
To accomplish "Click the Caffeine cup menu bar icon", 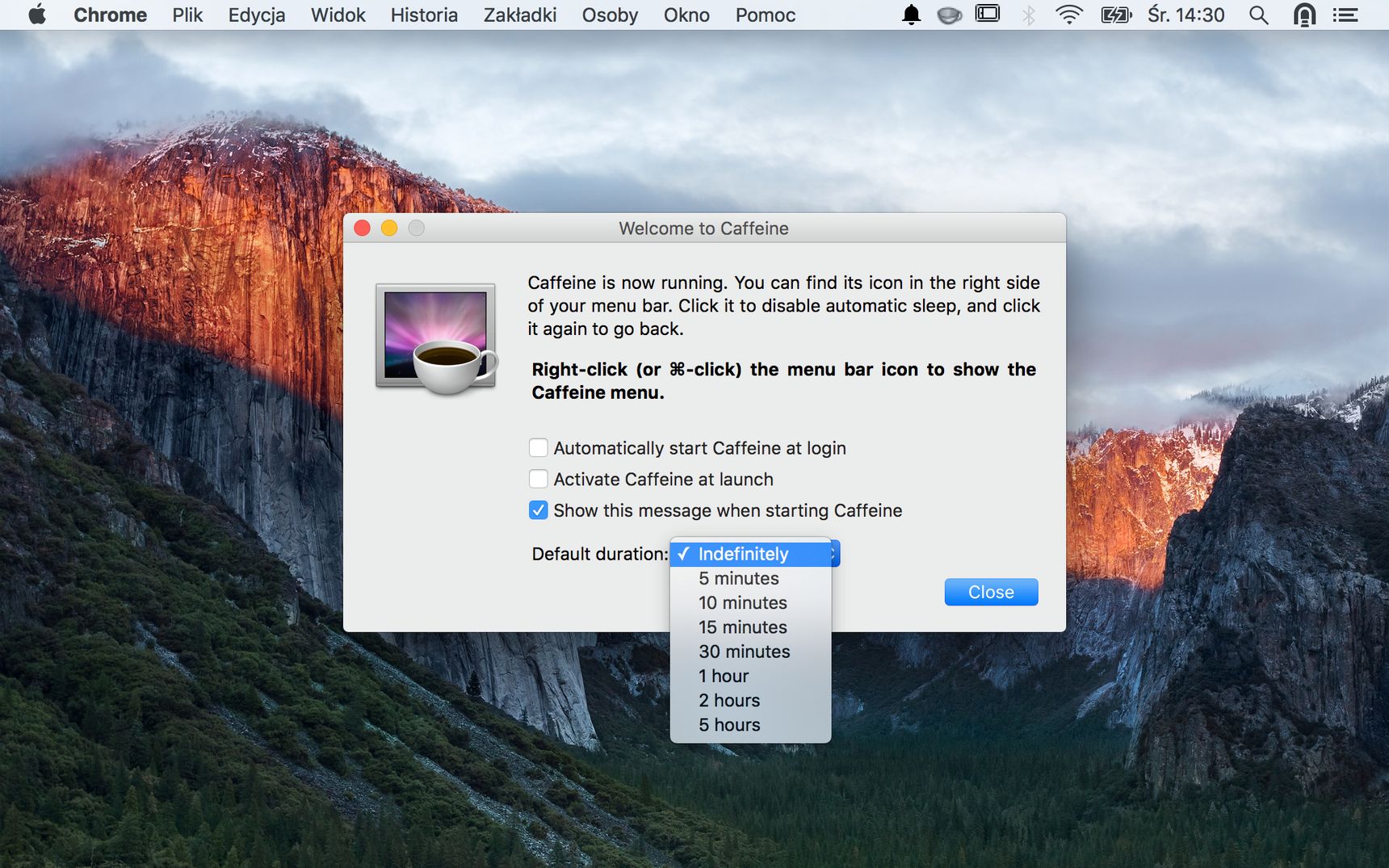I will click(949, 15).
